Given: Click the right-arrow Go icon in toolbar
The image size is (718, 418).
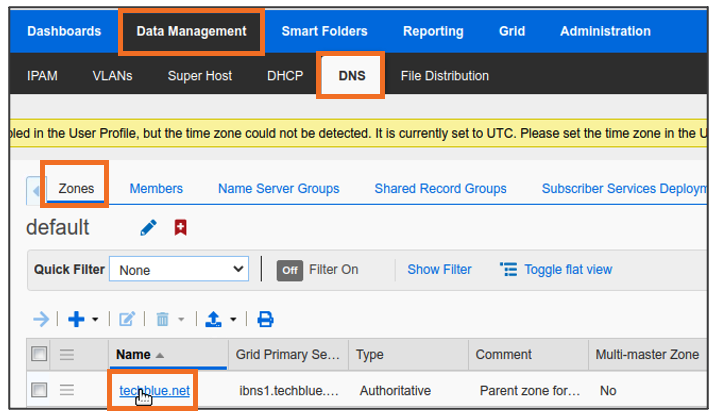Looking at the screenshot, I should coord(41,319).
